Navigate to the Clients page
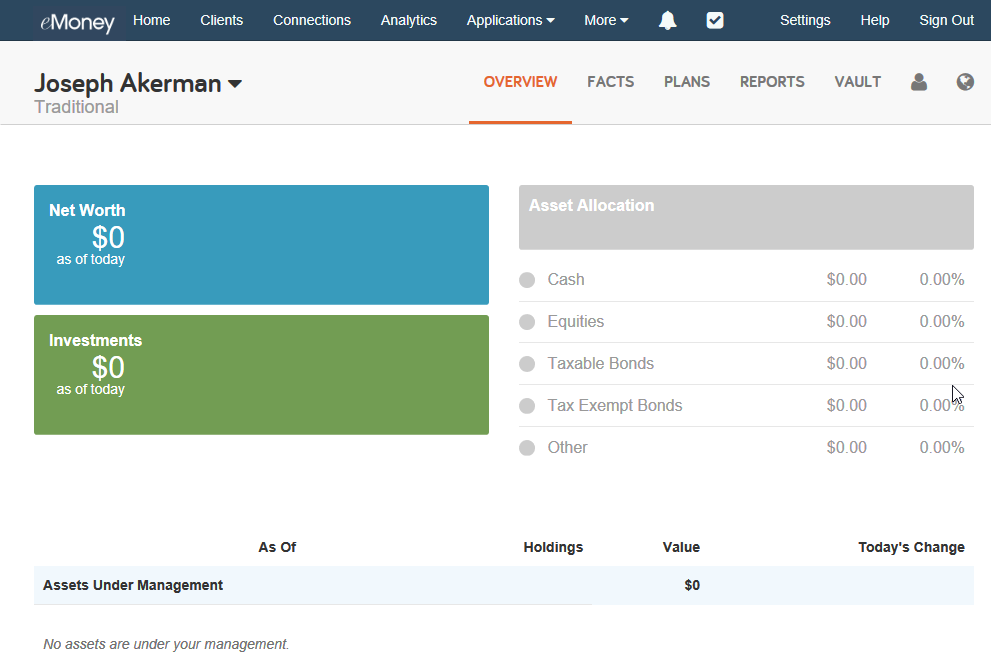 click(x=221, y=19)
